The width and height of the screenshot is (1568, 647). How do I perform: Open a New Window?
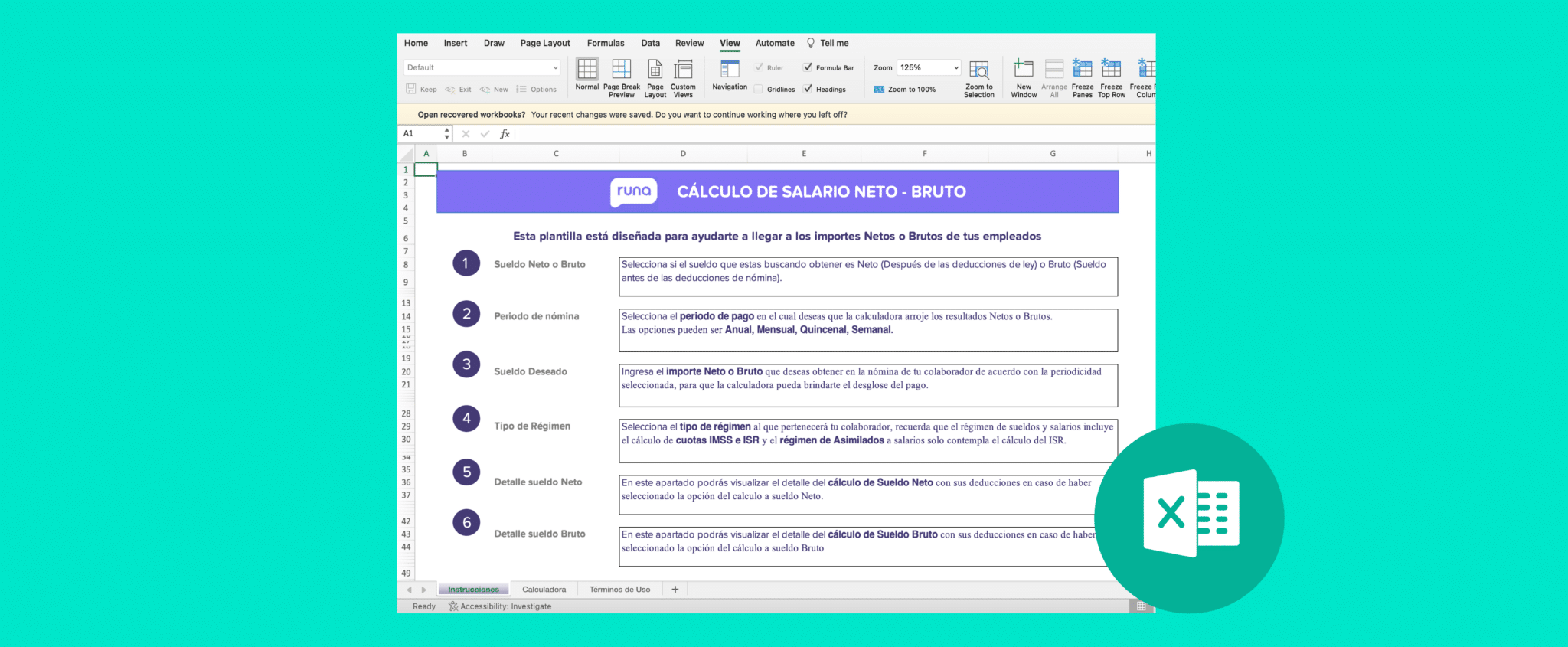point(1024,70)
